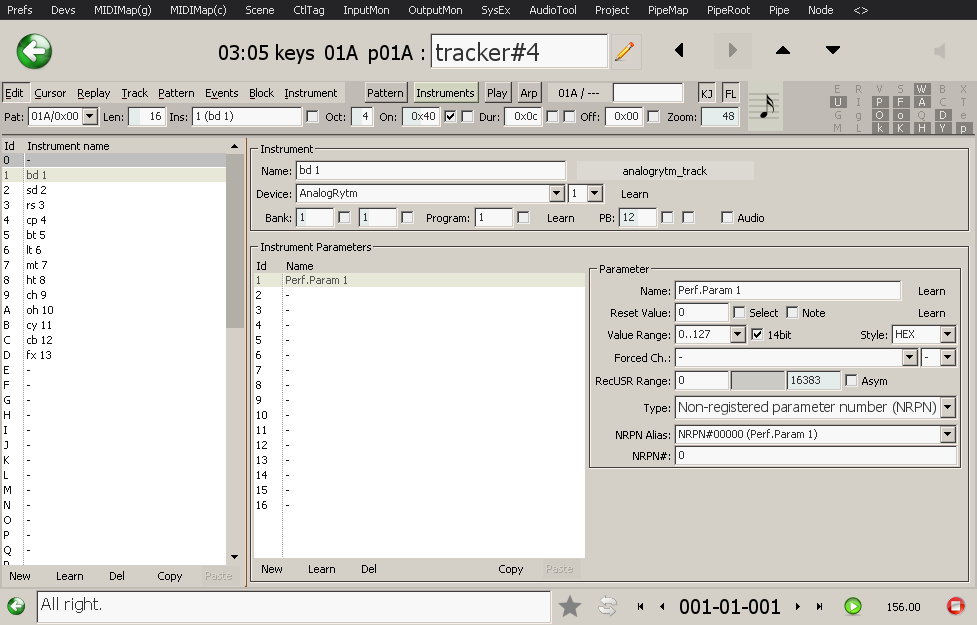Click the green back arrow at top left
The width and height of the screenshot is (977, 625).
coord(34,51)
